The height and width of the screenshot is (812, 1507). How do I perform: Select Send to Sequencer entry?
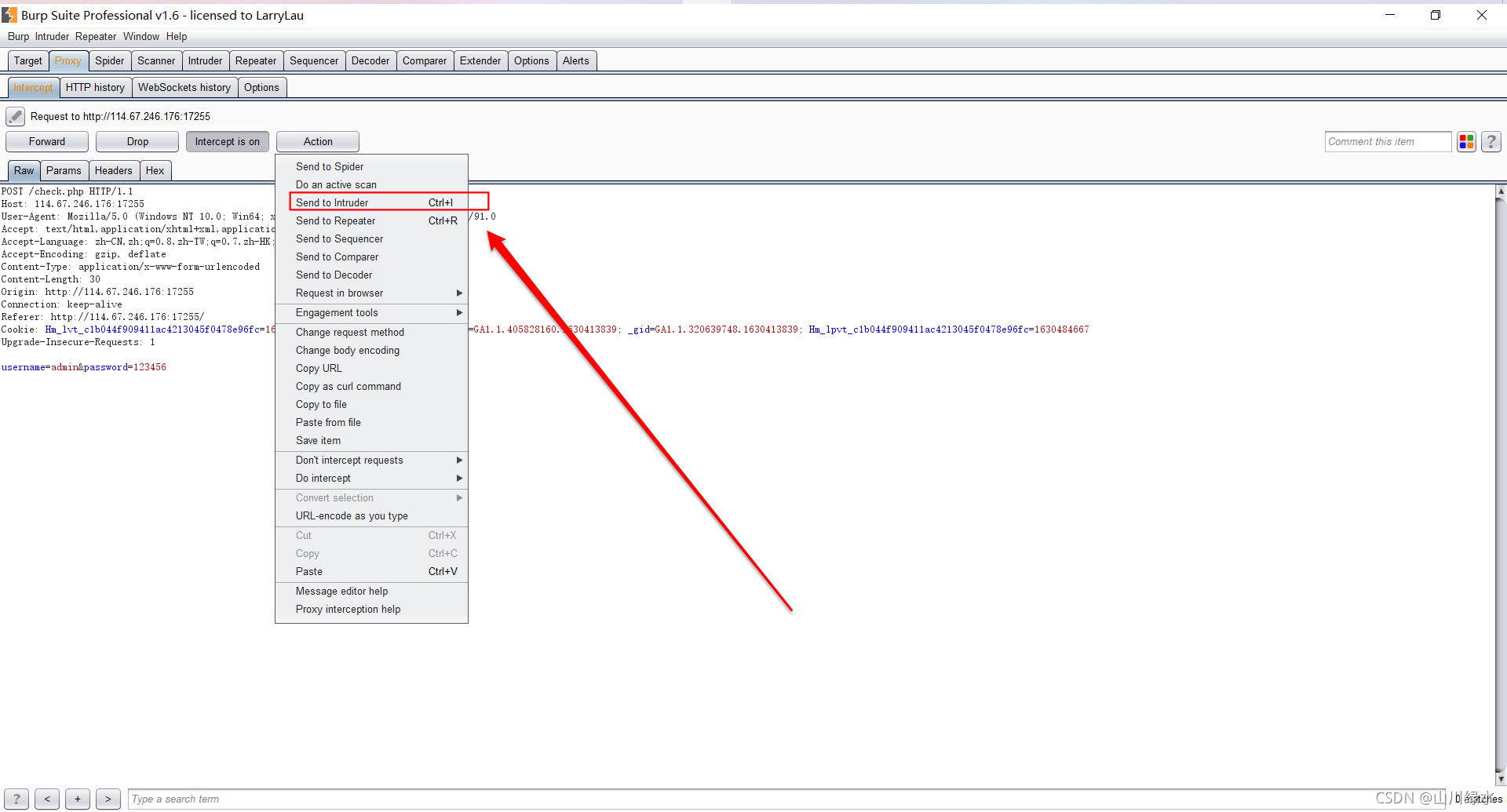(372, 239)
